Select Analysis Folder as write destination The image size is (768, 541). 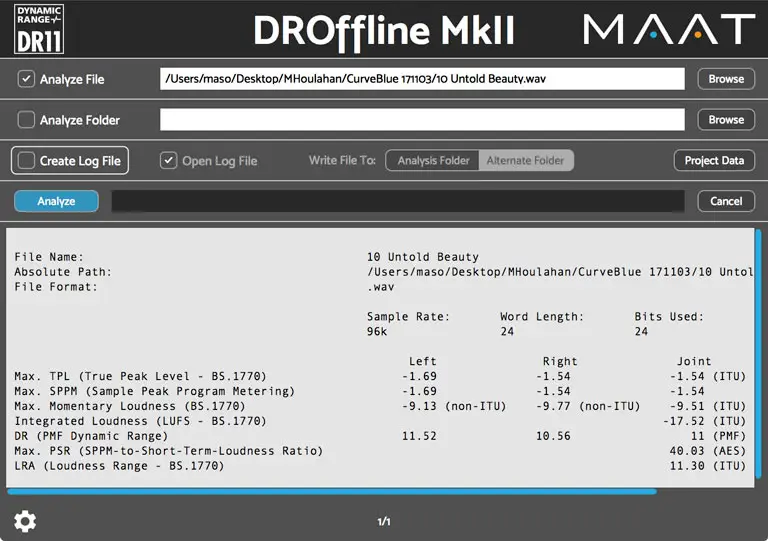tap(433, 161)
